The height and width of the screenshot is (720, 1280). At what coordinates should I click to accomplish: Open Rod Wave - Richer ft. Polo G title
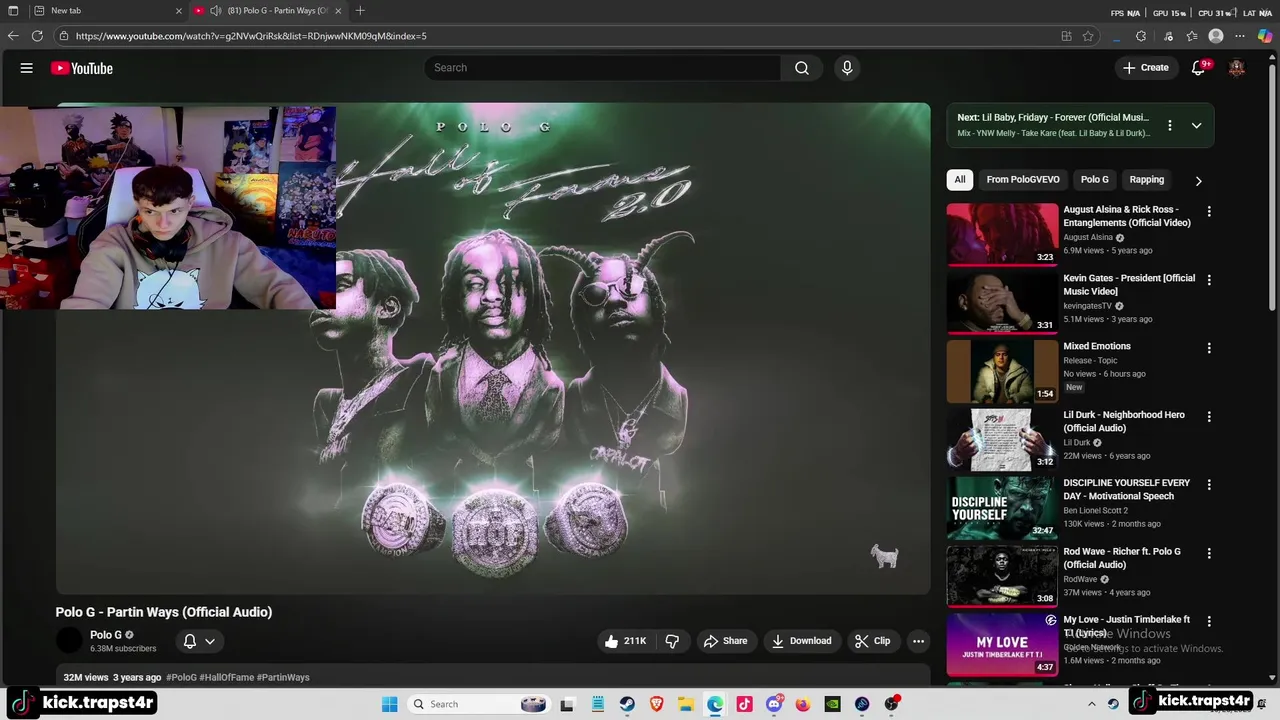point(1121,558)
